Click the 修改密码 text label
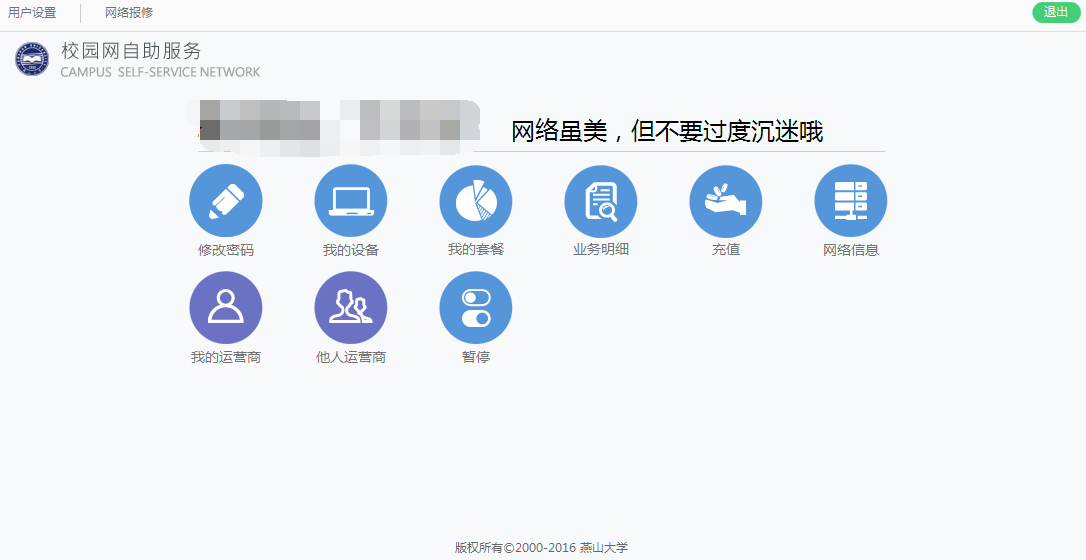The width and height of the screenshot is (1086, 560). coord(226,250)
